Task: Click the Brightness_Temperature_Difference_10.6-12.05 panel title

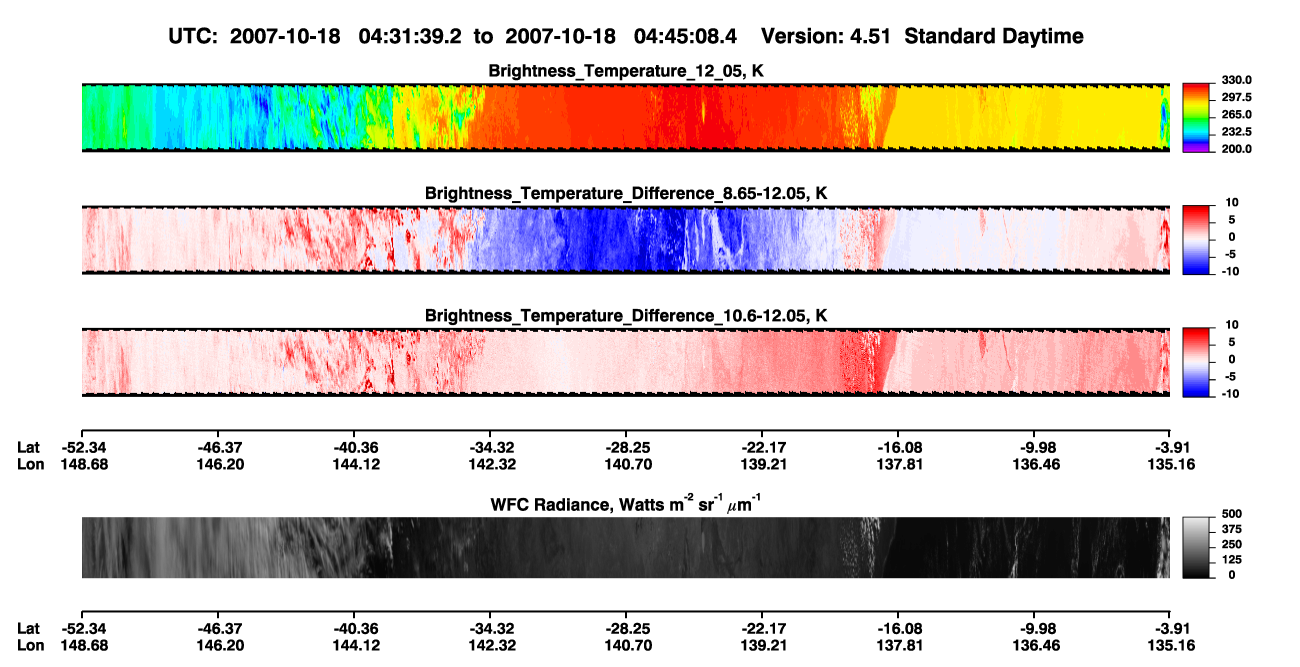Action: [626, 315]
